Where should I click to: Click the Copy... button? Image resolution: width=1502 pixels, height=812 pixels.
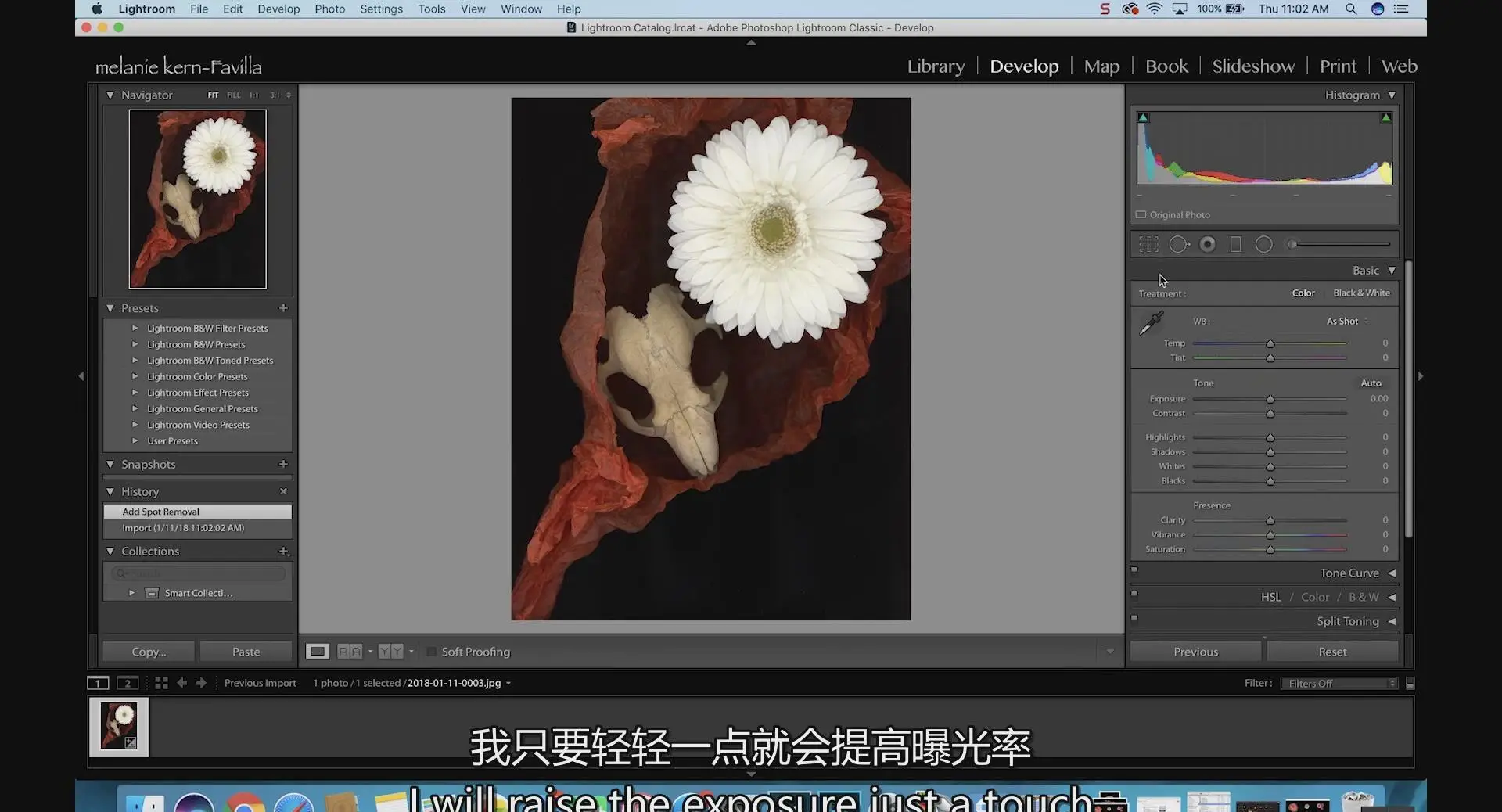coord(149,652)
